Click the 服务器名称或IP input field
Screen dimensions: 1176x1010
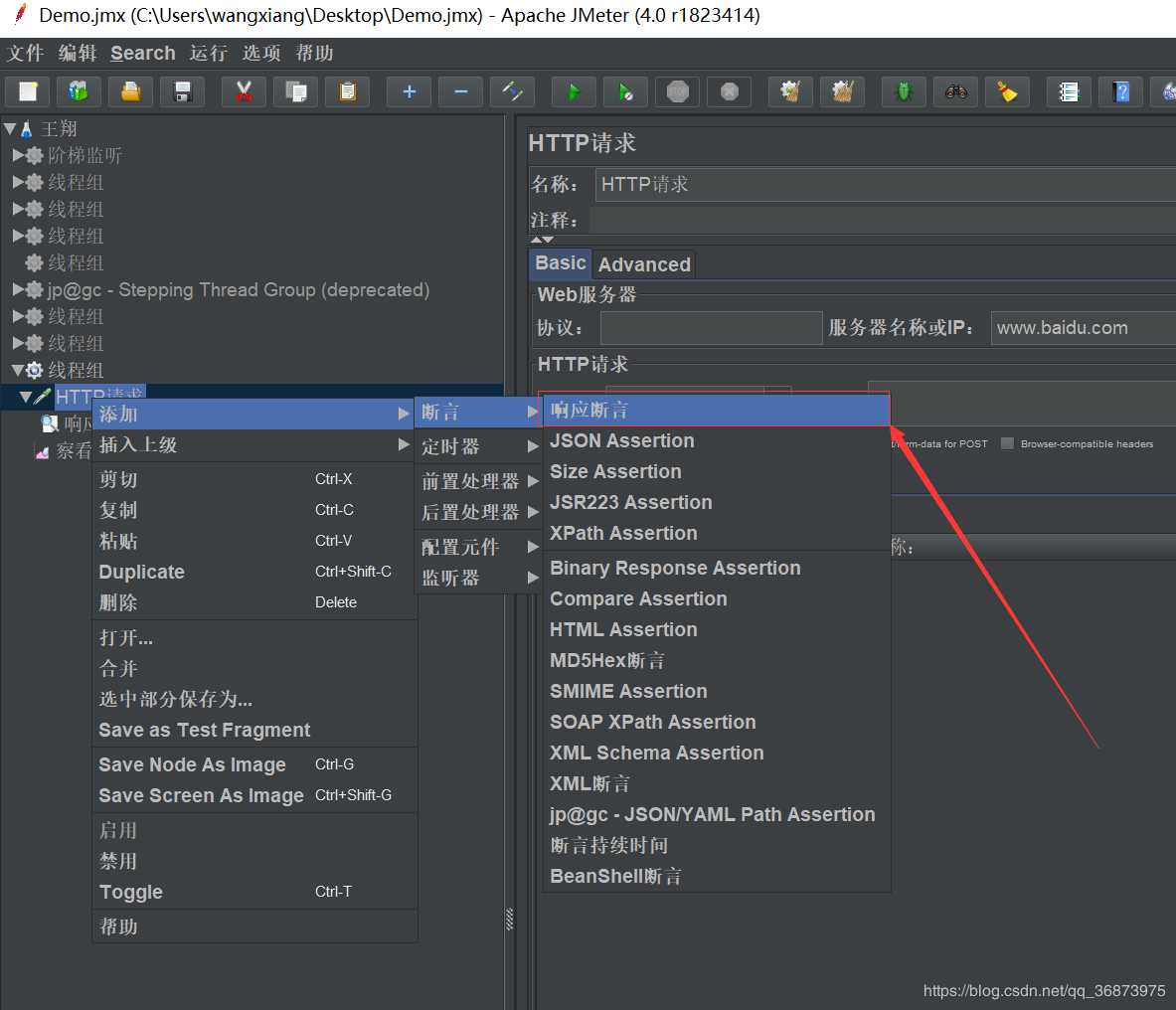(x=1083, y=328)
